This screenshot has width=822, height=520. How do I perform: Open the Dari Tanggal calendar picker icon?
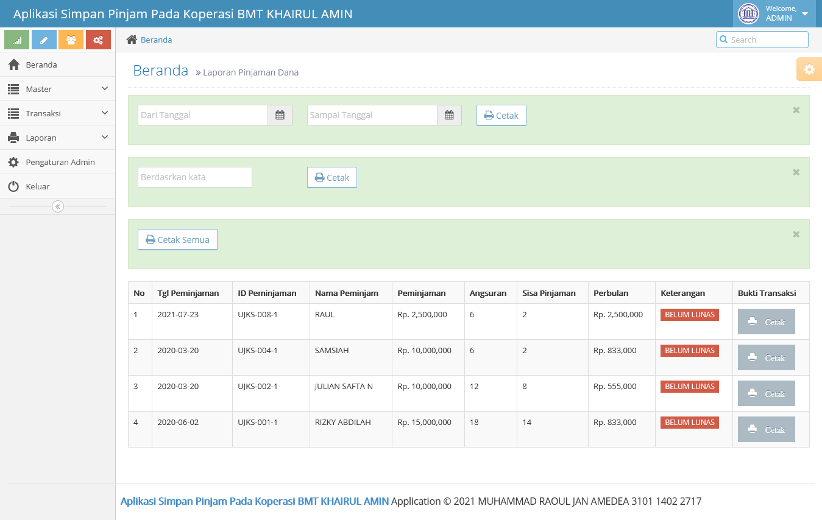point(280,115)
